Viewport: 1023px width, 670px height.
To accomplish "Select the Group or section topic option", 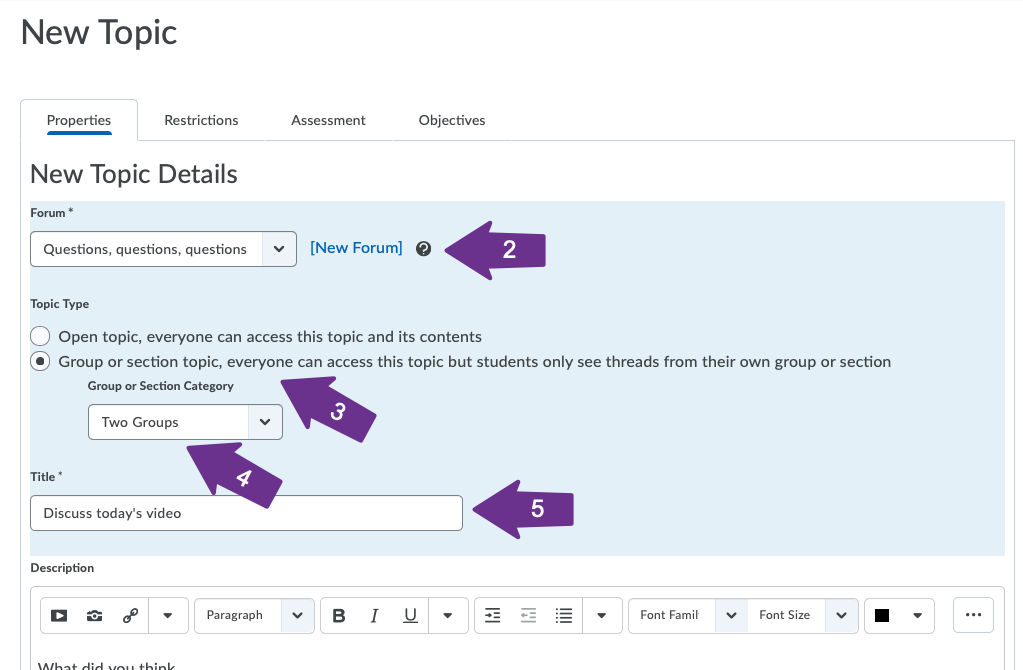I will [40, 362].
